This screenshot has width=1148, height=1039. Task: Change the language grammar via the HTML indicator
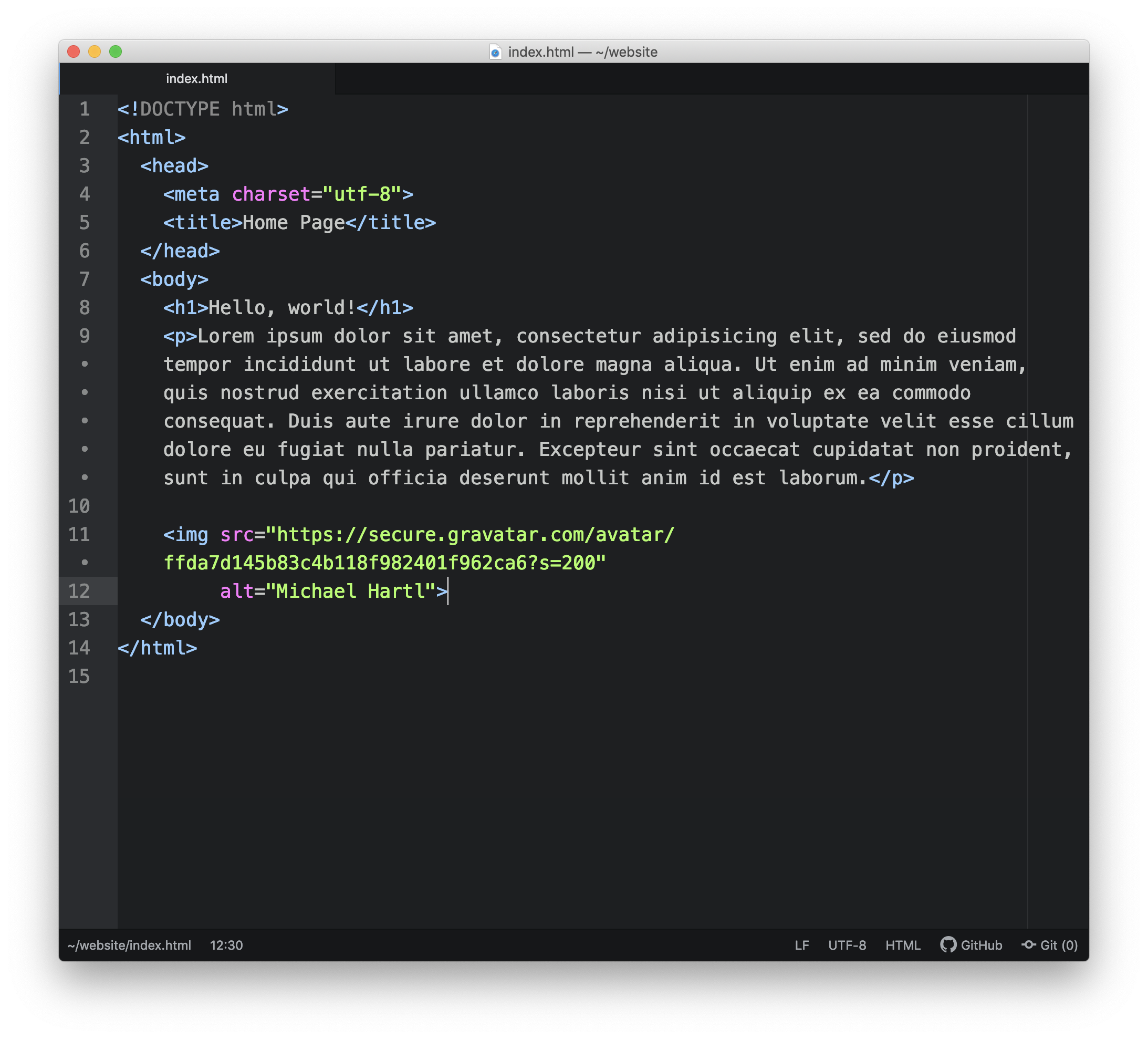[x=903, y=945]
